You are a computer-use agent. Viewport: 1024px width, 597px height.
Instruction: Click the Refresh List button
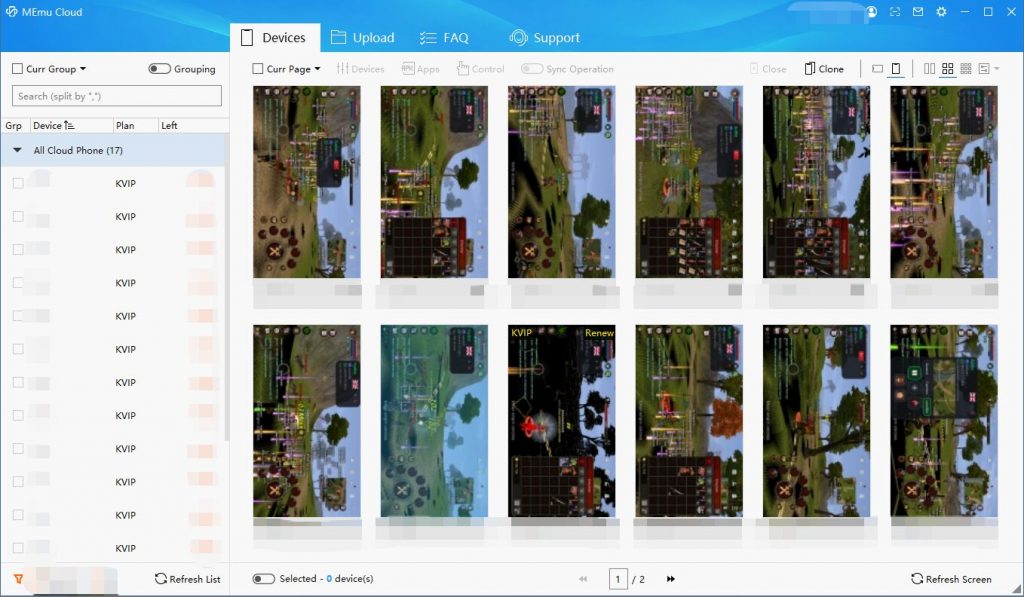pos(187,579)
